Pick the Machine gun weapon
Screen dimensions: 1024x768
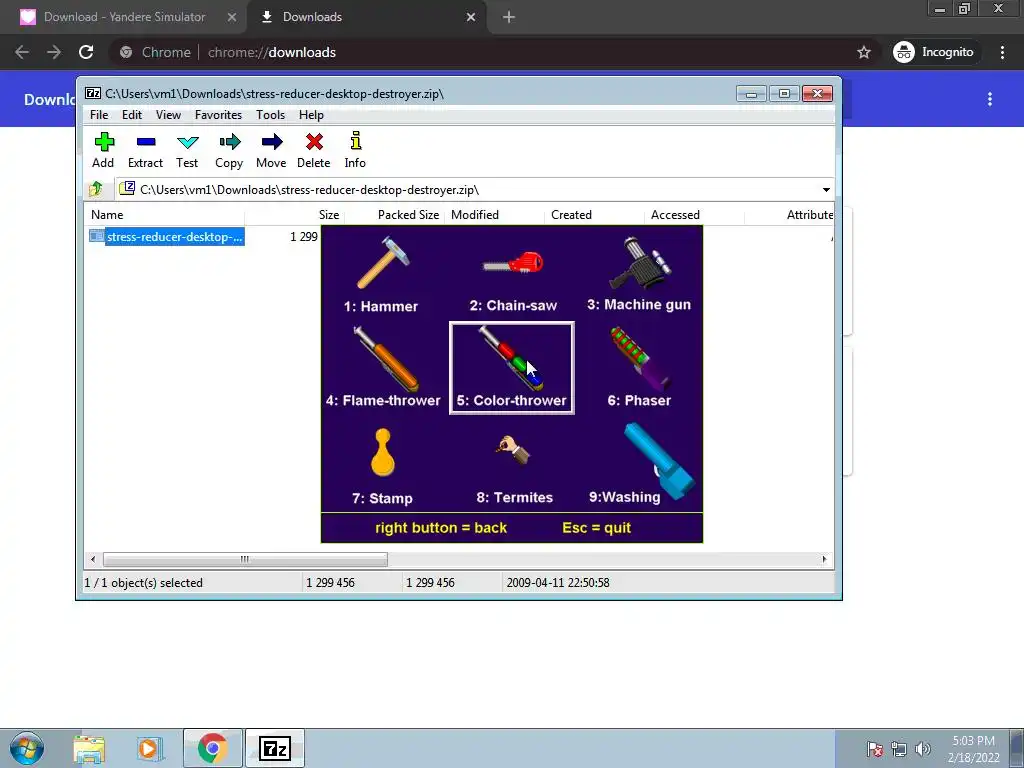pos(639,274)
